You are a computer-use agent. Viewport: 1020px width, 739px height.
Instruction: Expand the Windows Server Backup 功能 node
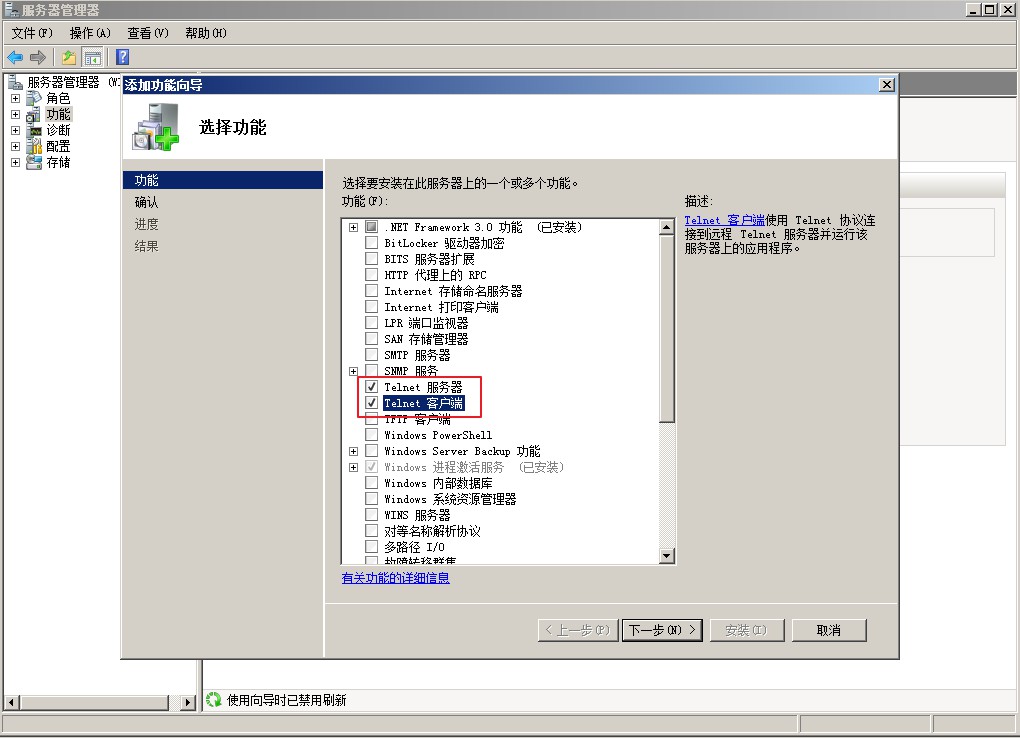click(x=354, y=451)
